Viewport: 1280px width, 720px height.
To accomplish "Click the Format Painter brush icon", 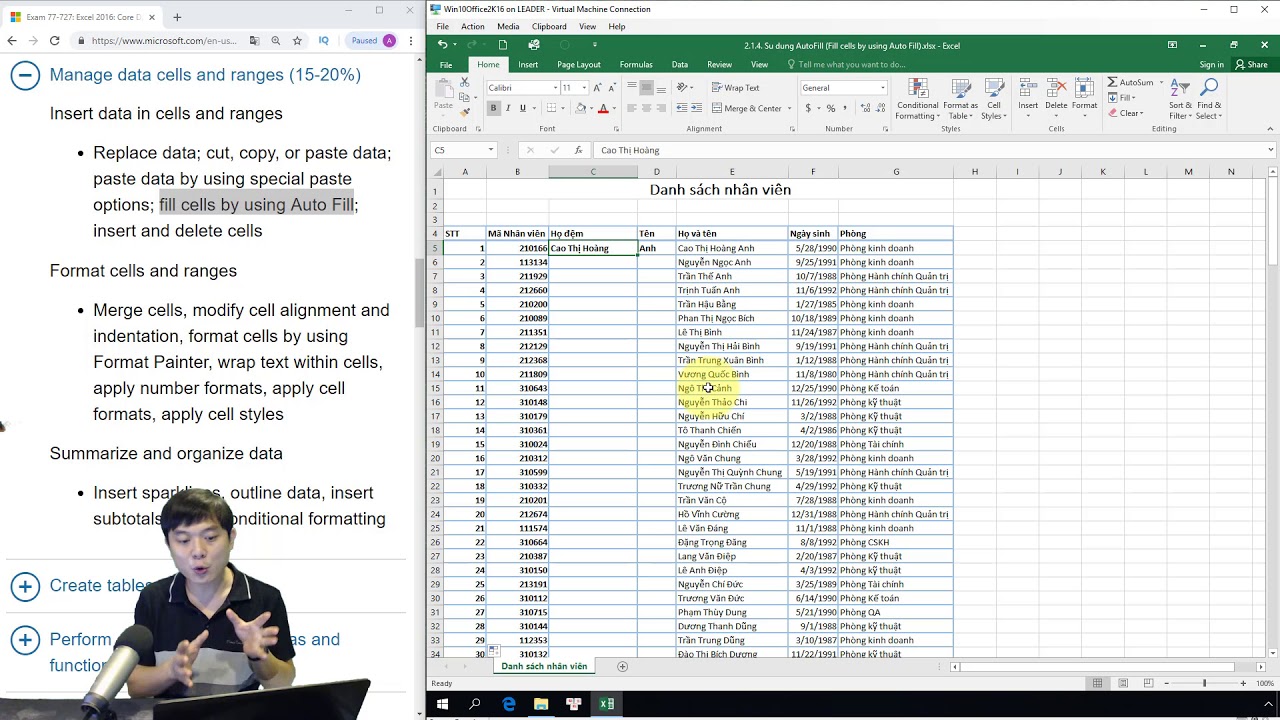I will coord(464,110).
